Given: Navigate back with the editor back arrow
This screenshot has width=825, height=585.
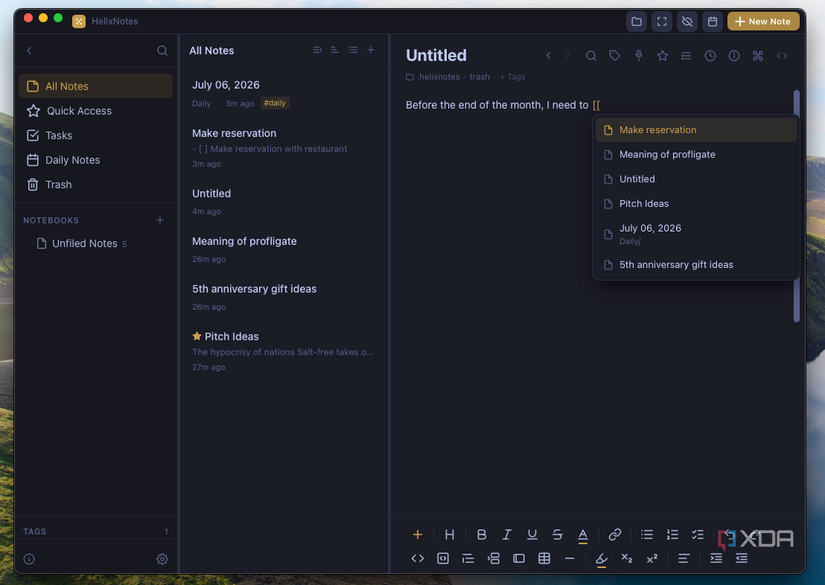Looking at the screenshot, I should click(548, 55).
